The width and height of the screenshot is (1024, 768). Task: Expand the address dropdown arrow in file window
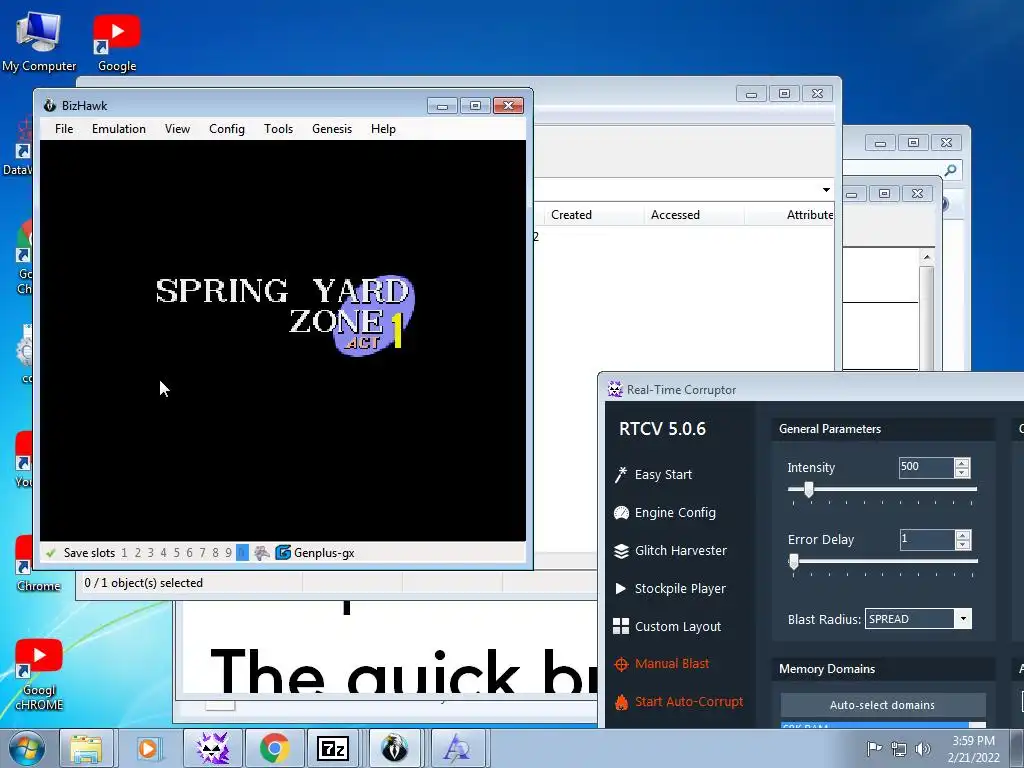pos(826,190)
